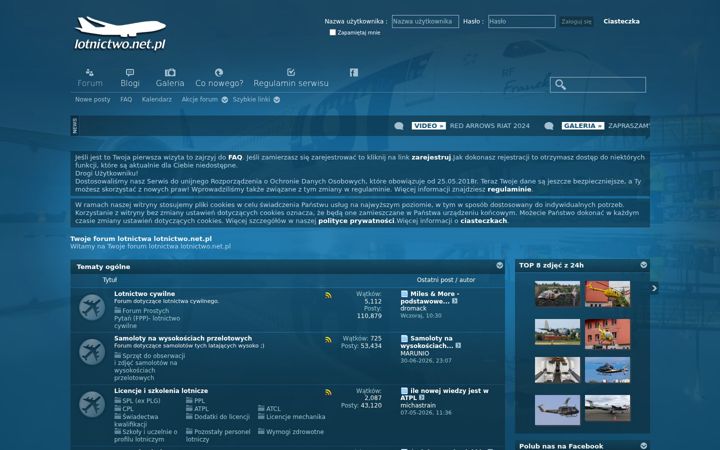Viewport: 720px width, 450px height.
Task: Switch to Regulamin serwisu tab label
Action: (x=291, y=83)
